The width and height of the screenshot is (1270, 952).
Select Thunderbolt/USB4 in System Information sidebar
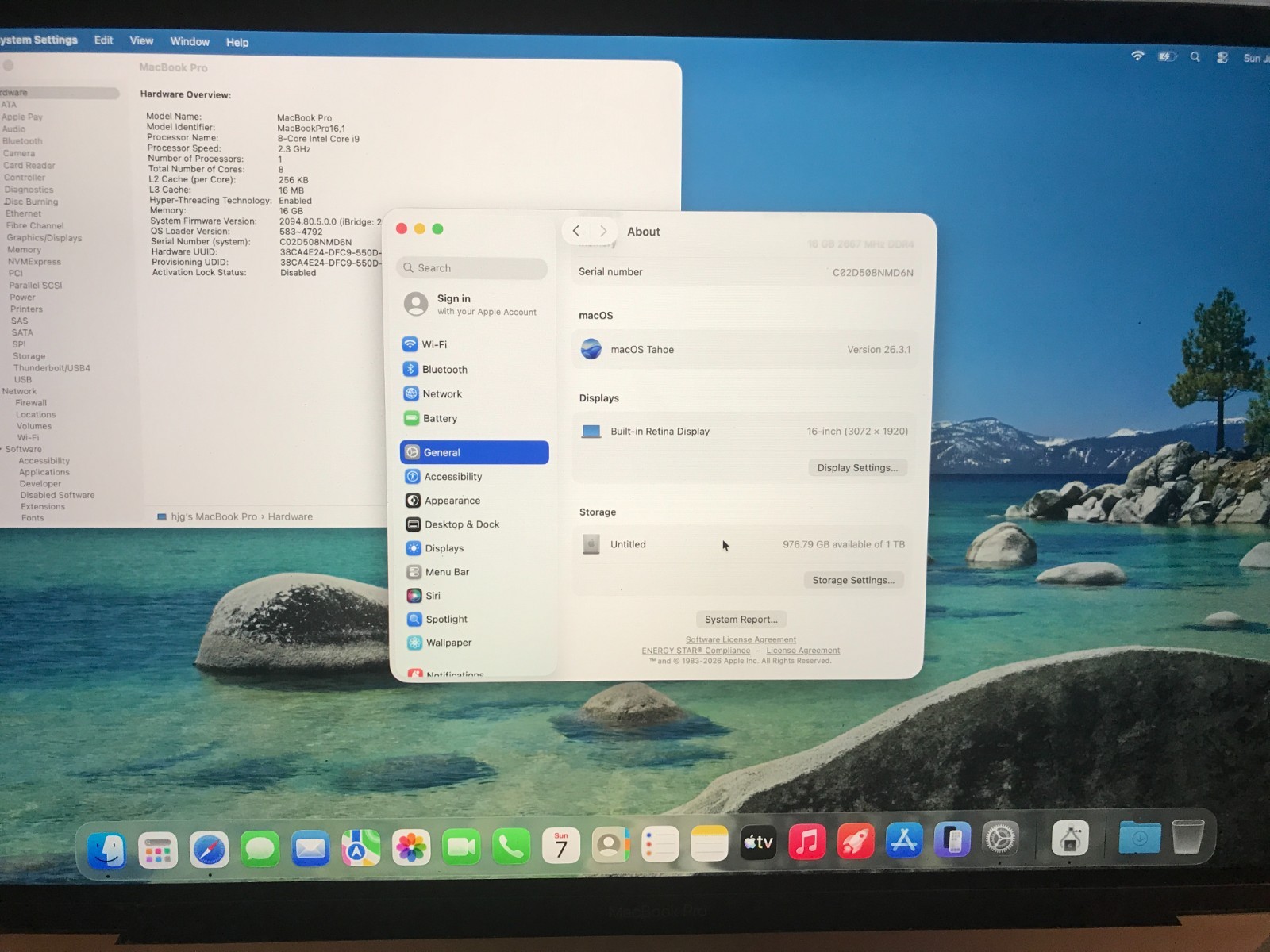52,368
